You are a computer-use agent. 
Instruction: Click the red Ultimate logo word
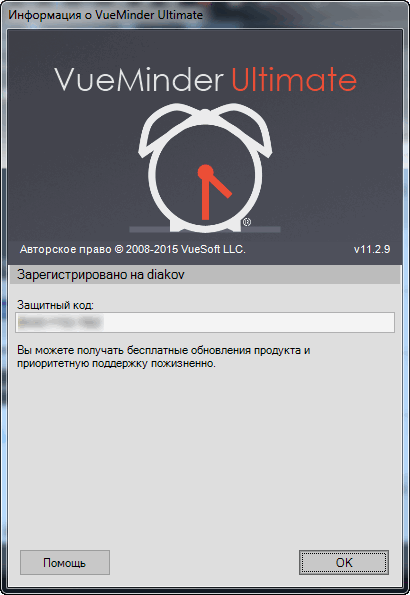pos(294,79)
